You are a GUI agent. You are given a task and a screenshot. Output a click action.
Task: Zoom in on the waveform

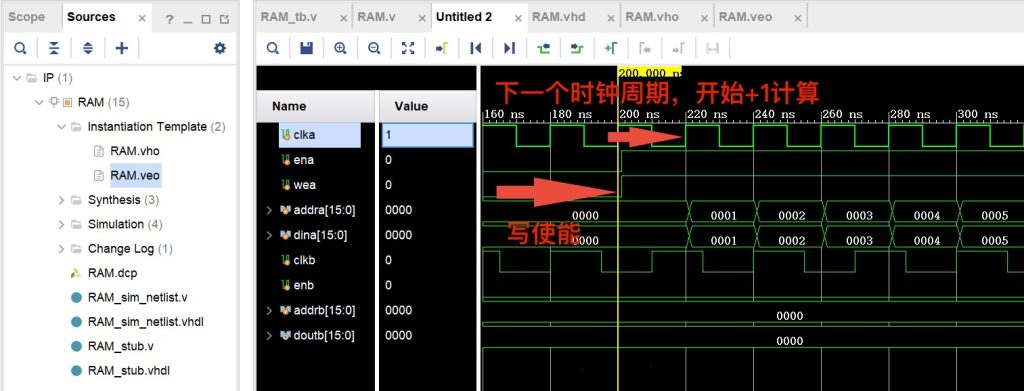click(340, 48)
